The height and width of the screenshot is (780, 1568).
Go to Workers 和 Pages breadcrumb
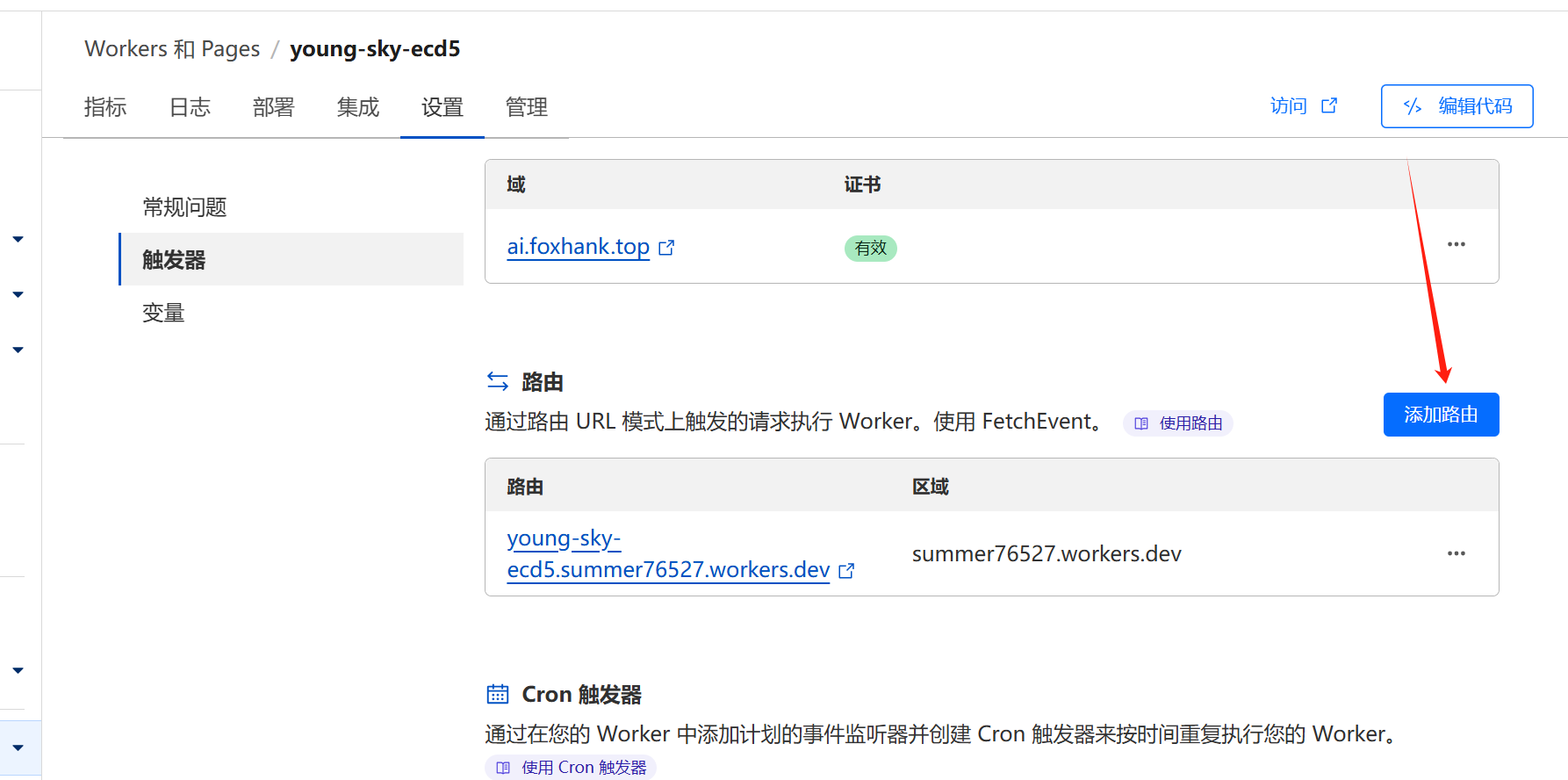point(172,48)
